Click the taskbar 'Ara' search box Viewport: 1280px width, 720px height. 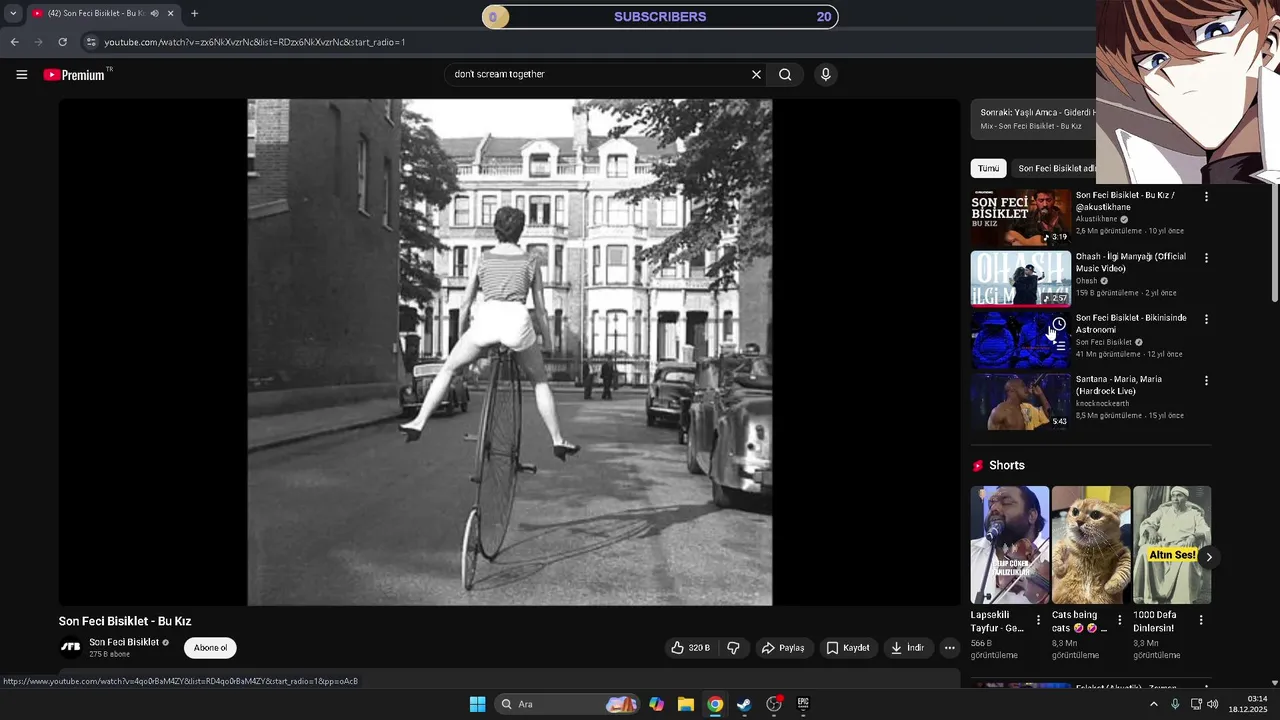click(x=568, y=704)
